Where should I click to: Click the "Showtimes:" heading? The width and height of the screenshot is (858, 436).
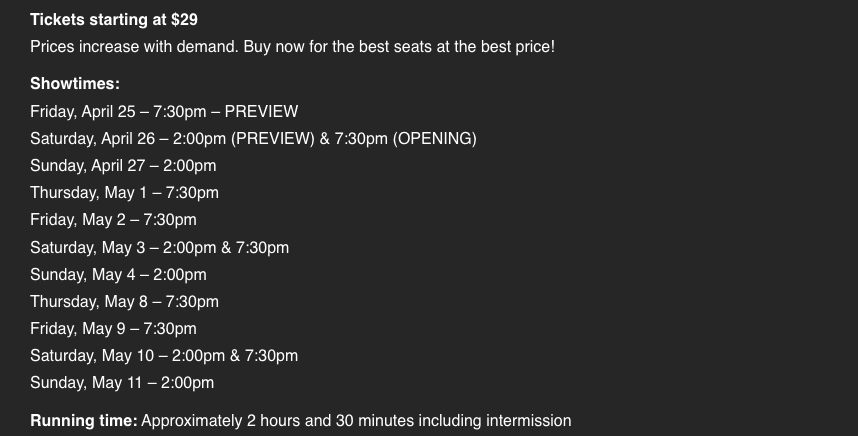pyautogui.click(x=75, y=84)
